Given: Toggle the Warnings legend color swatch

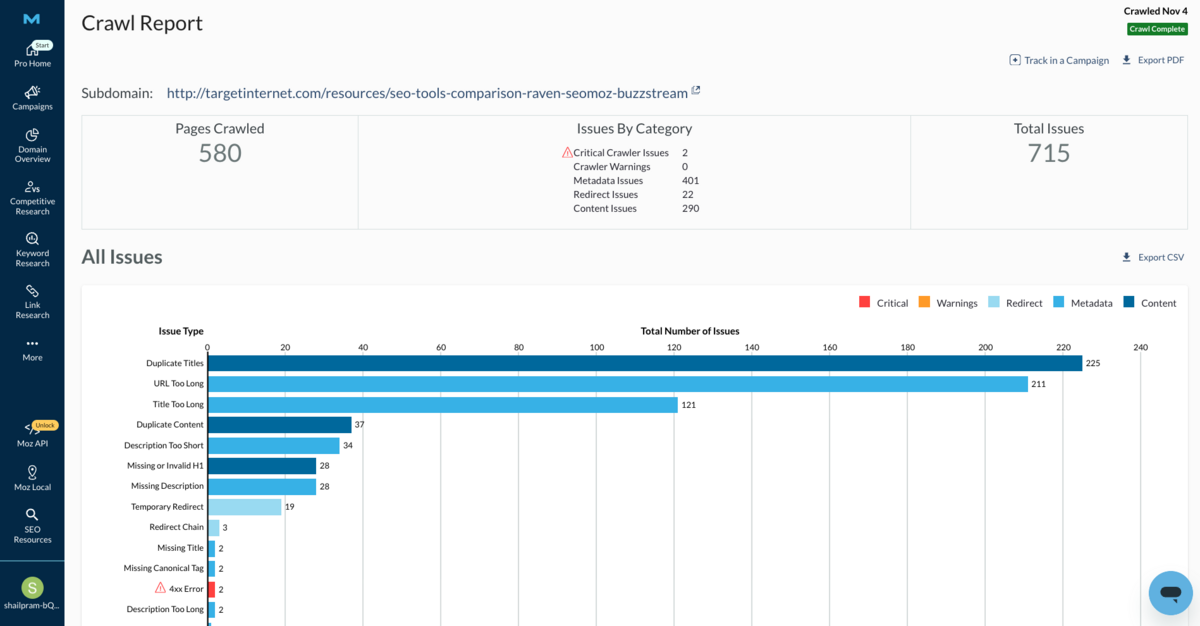Looking at the screenshot, I should point(924,302).
